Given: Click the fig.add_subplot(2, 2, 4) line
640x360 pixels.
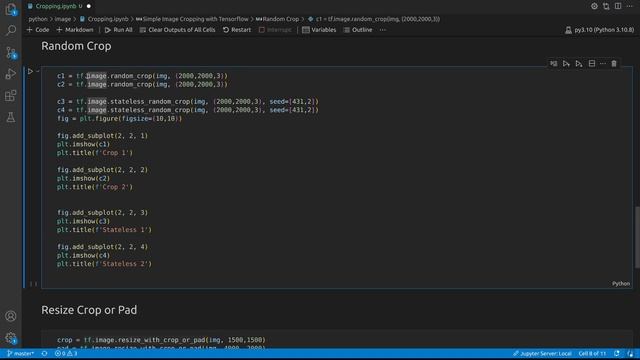Looking at the screenshot, I should pyautogui.click(x=102, y=247).
